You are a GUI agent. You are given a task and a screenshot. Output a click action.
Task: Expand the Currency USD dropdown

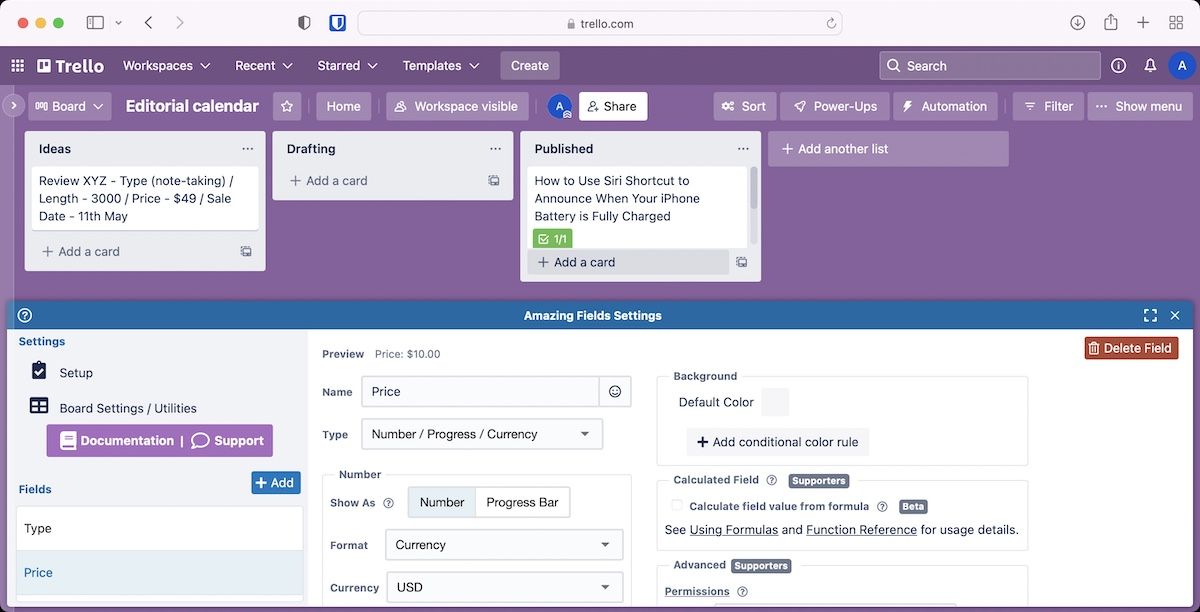coord(504,587)
